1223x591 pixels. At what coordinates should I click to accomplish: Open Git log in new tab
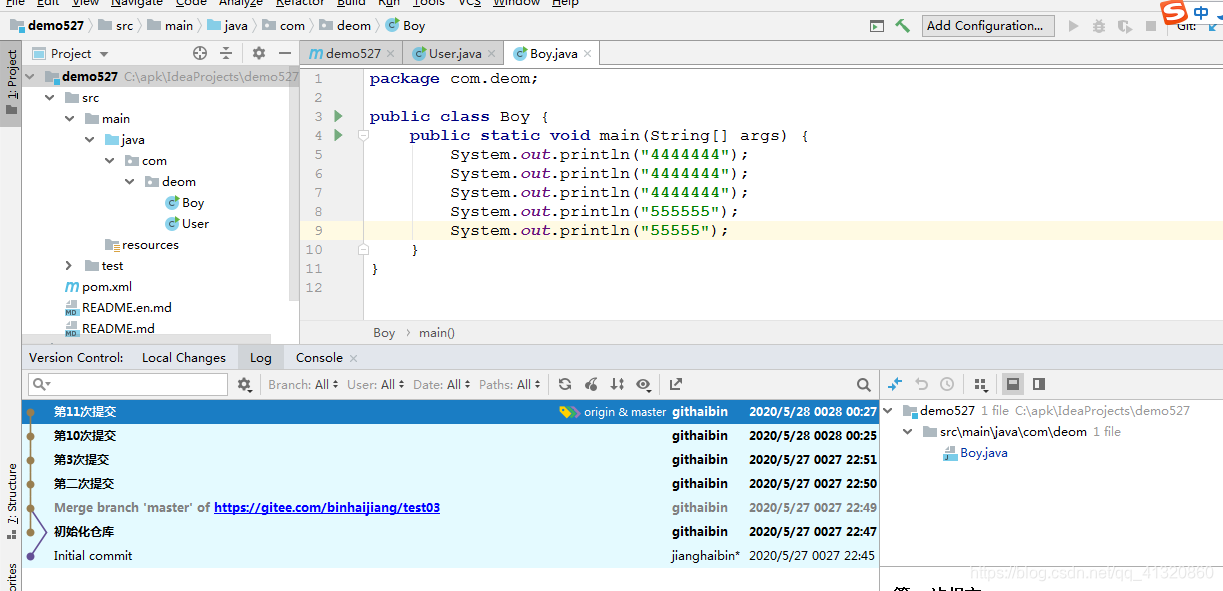click(676, 384)
